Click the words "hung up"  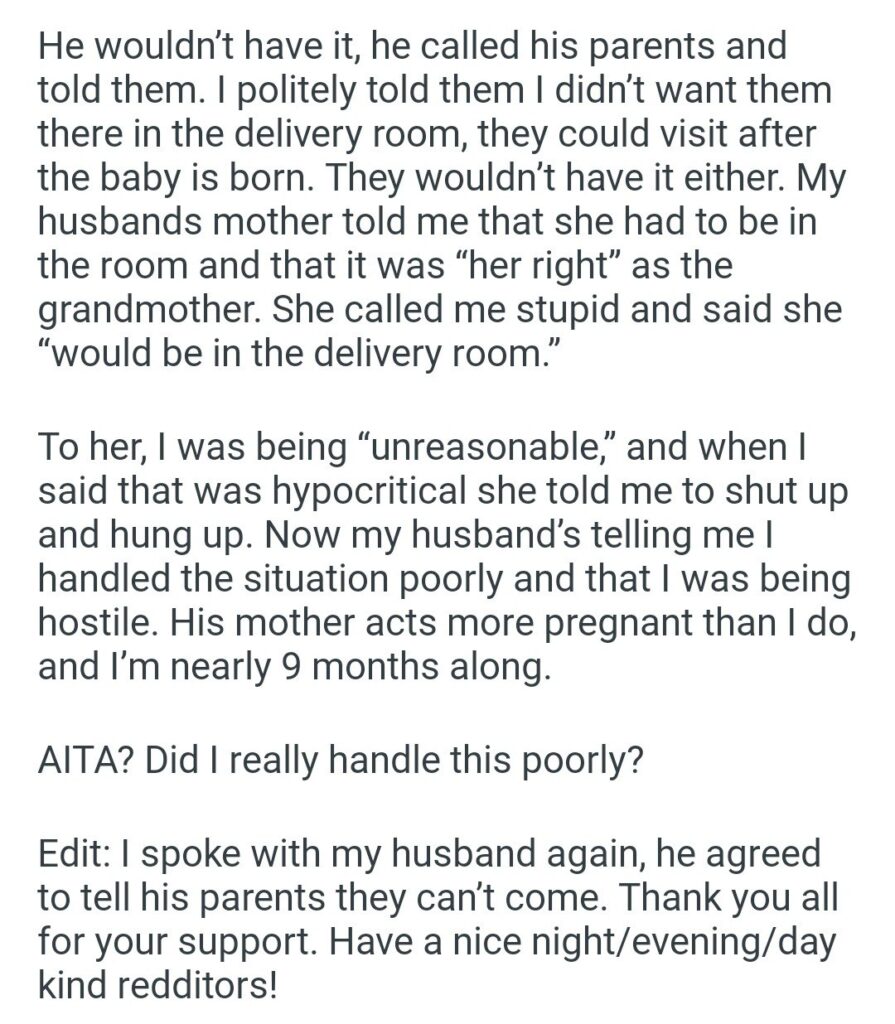click(x=180, y=533)
